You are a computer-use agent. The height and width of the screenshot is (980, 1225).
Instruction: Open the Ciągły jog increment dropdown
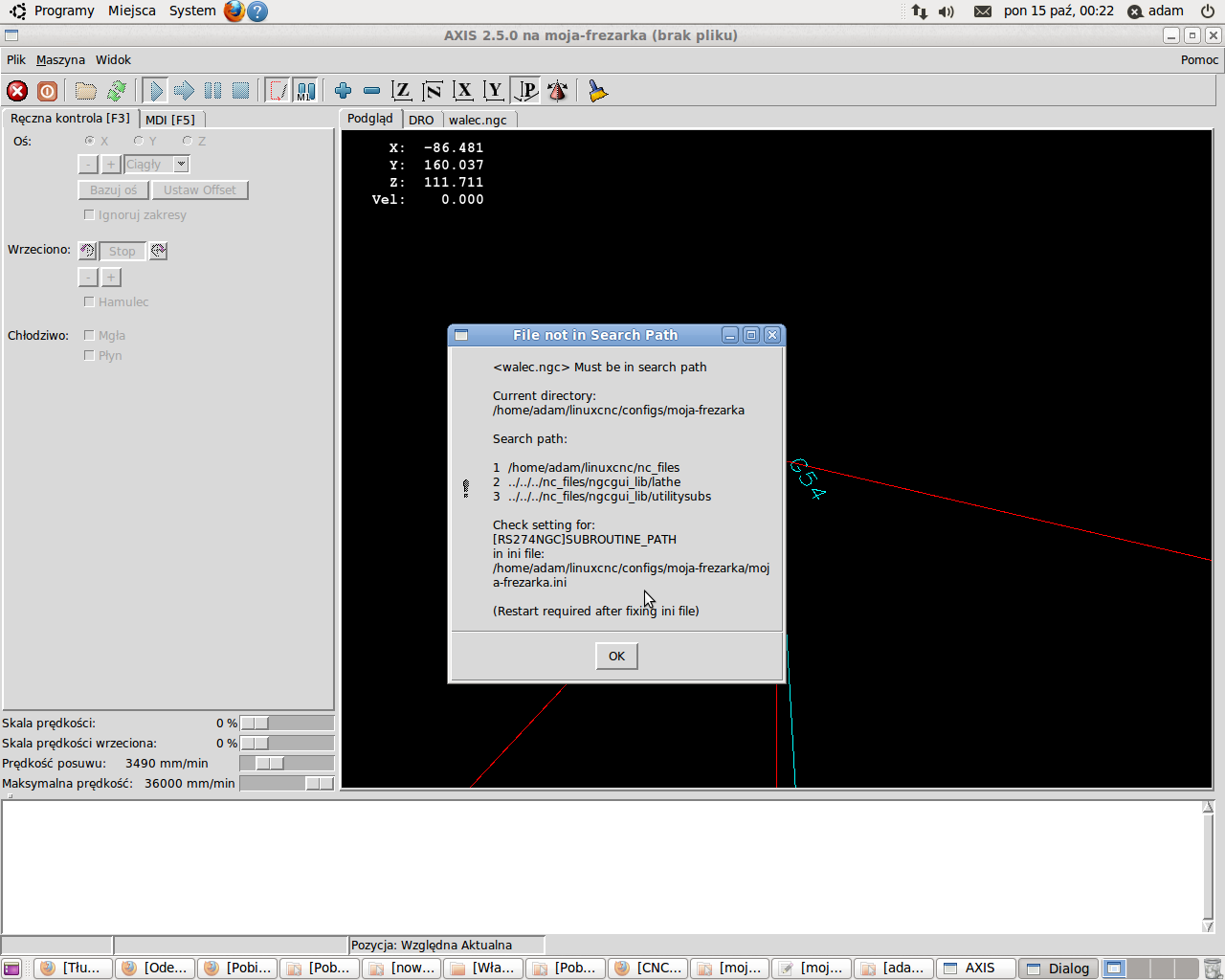181,165
